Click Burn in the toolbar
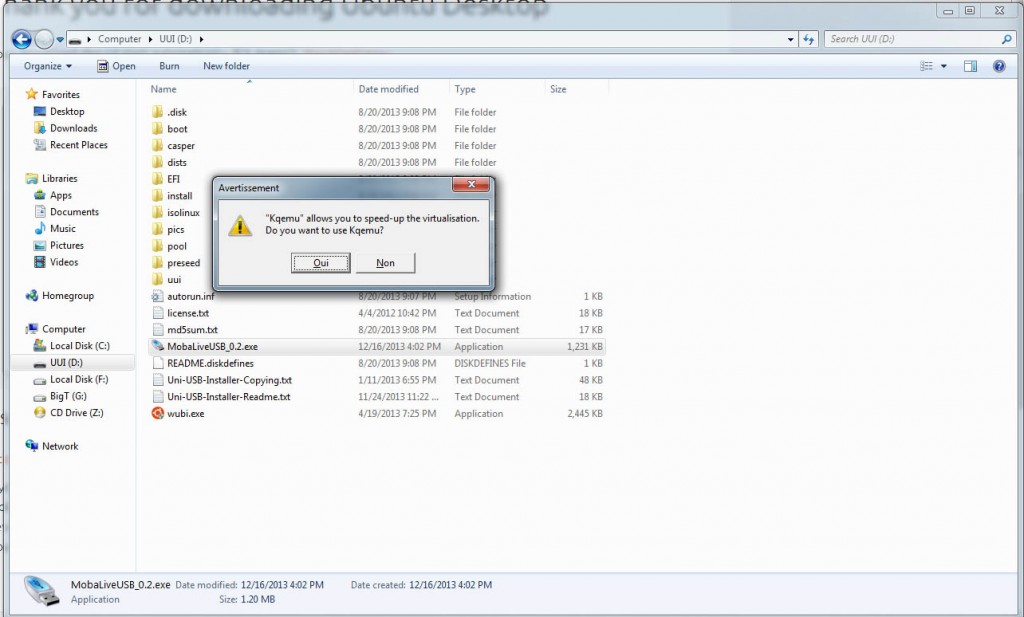The width and height of the screenshot is (1024, 617). click(x=169, y=66)
